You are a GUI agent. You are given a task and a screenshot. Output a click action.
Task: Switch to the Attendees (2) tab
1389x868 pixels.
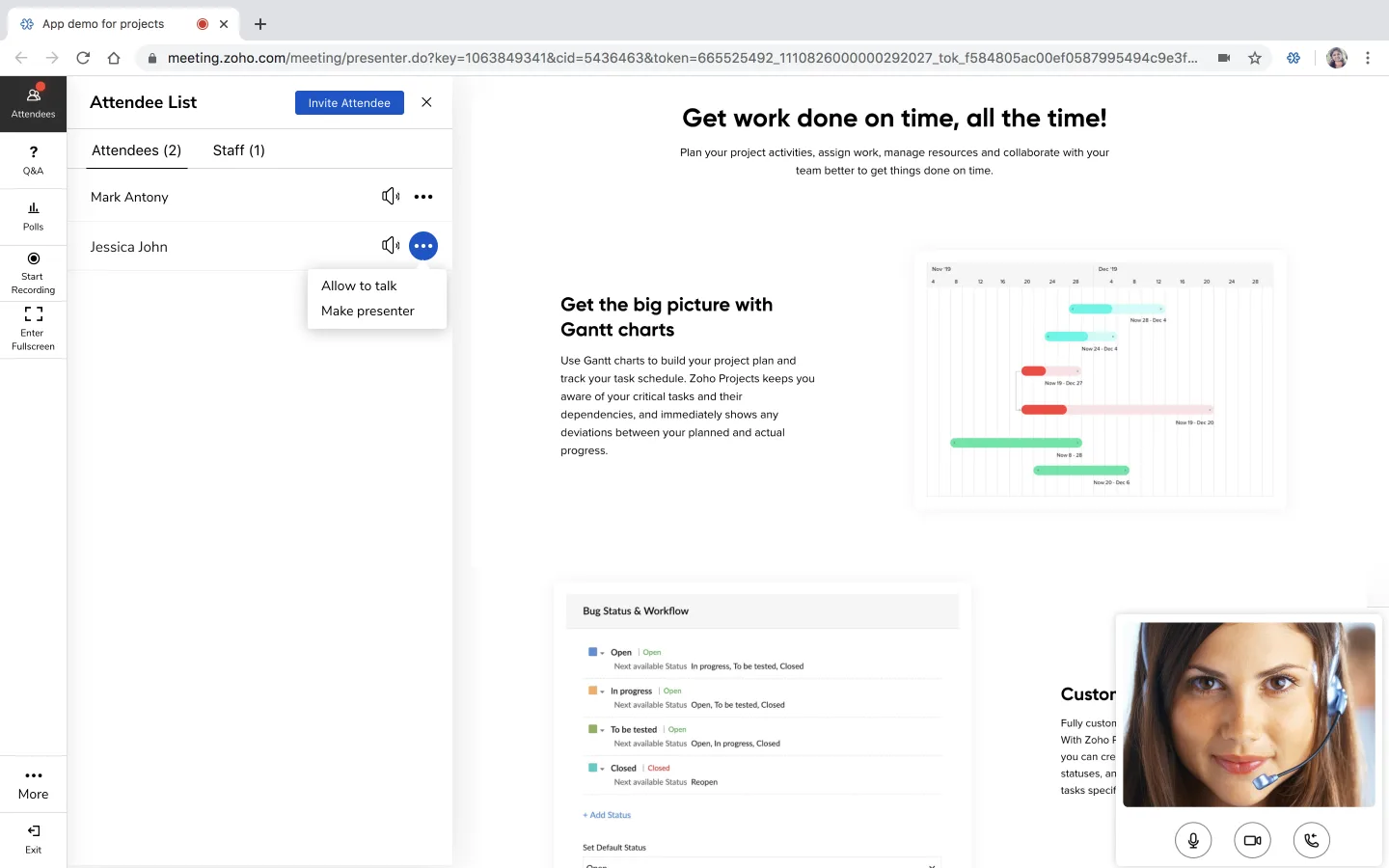(136, 150)
